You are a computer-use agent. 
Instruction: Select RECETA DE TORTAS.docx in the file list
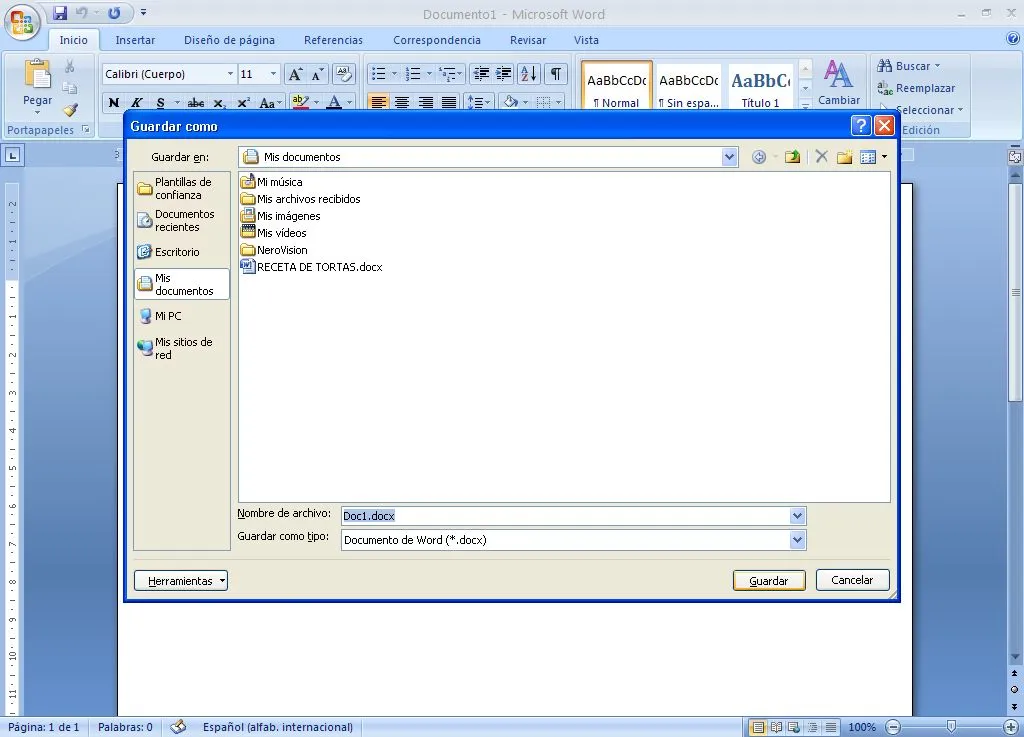(321, 266)
